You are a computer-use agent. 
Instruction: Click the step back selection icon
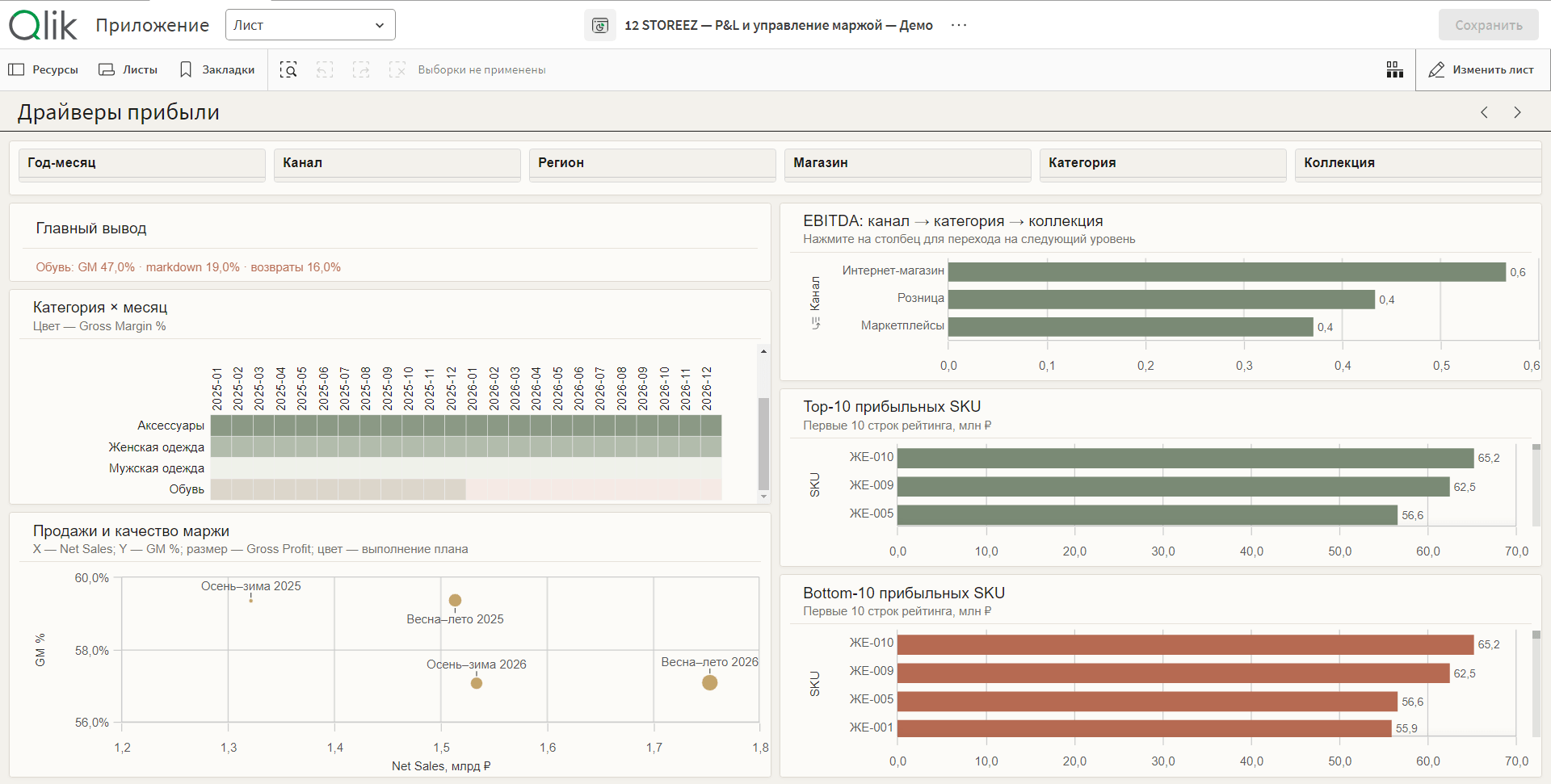pyautogui.click(x=325, y=70)
